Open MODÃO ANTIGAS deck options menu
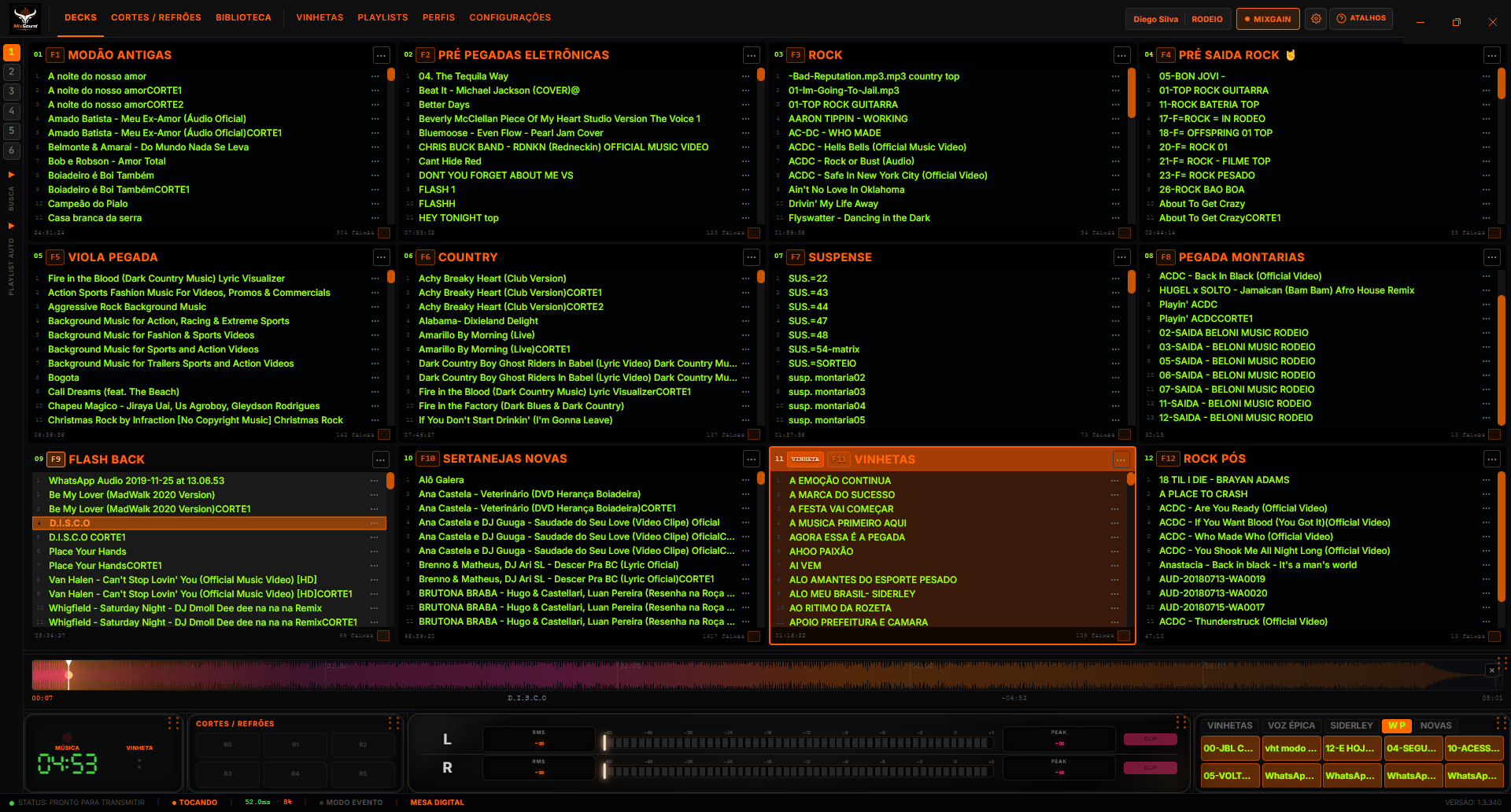The height and width of the screenshot is (812, 1511). click(x=381, y=55)
